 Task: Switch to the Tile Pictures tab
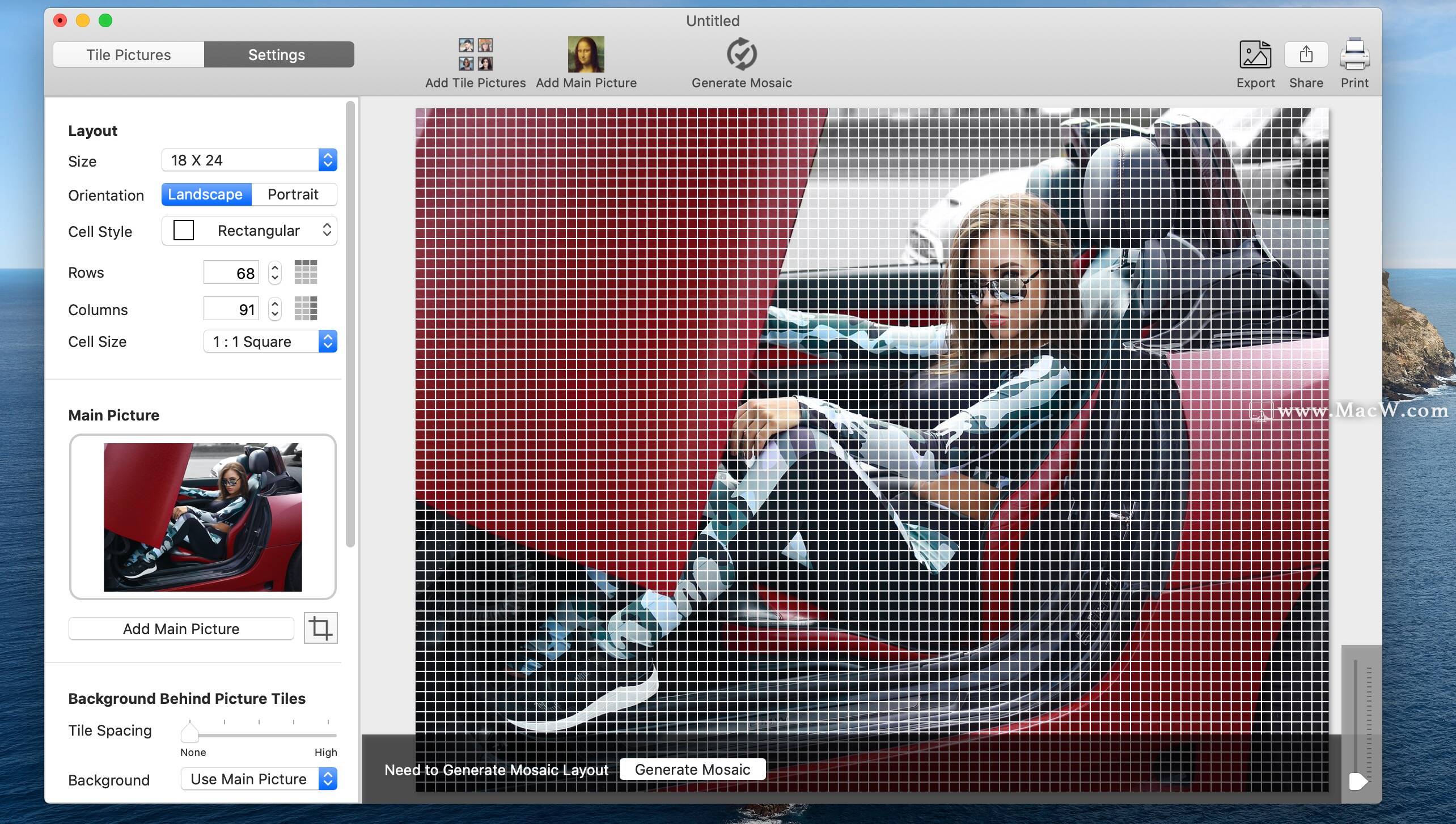tap(129, 54)
